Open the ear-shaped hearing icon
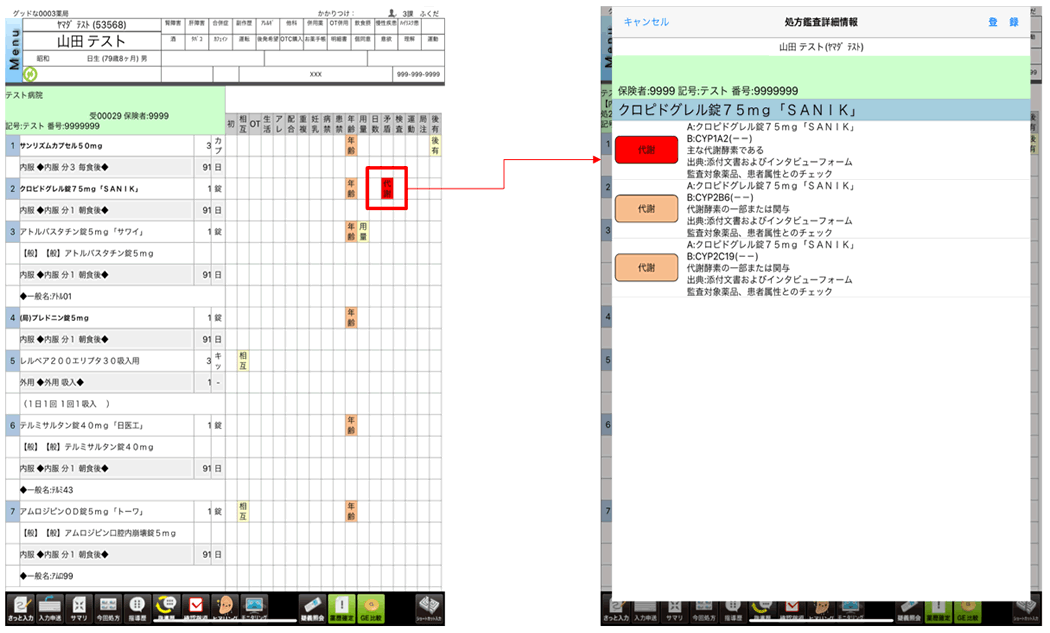 click(x=225, y=609)
